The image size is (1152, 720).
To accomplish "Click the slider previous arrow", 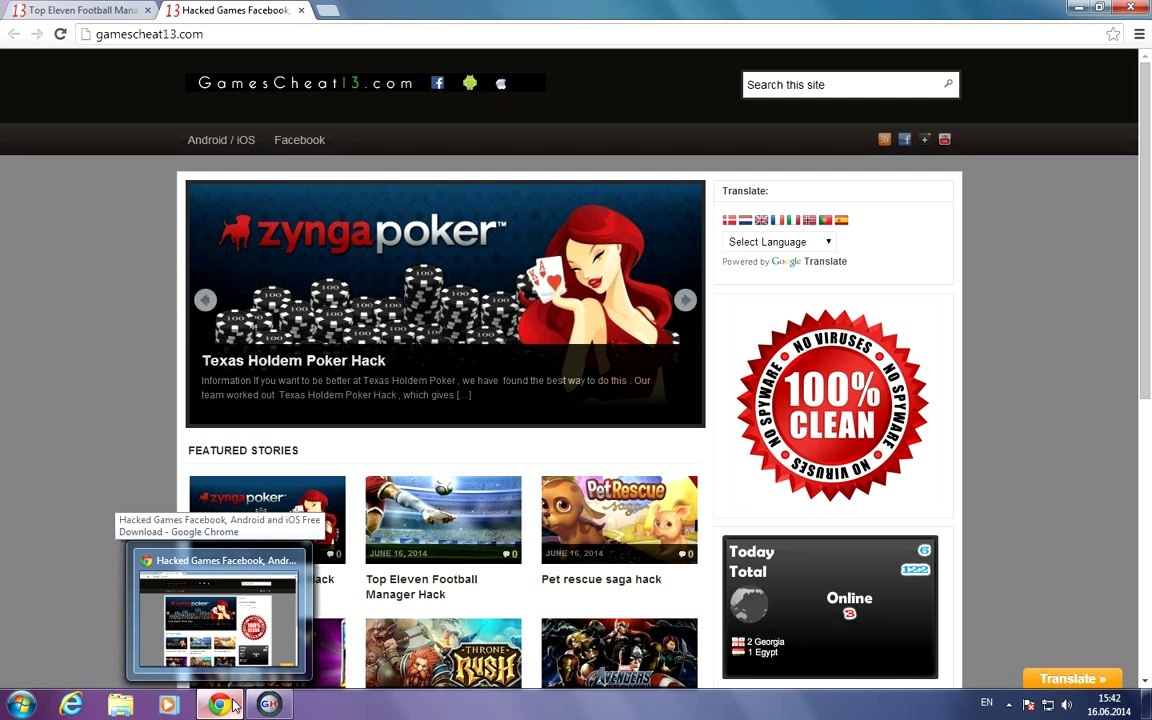I will pyautogui.click(x=206, y=300).
